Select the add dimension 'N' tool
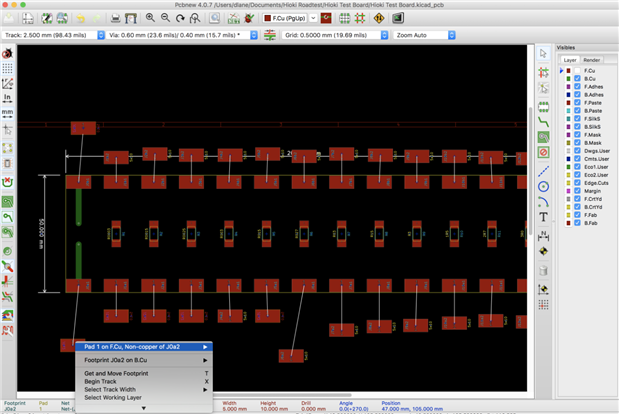Image resolution: width=619 pixels, height=414 pixels. point(543,235)
